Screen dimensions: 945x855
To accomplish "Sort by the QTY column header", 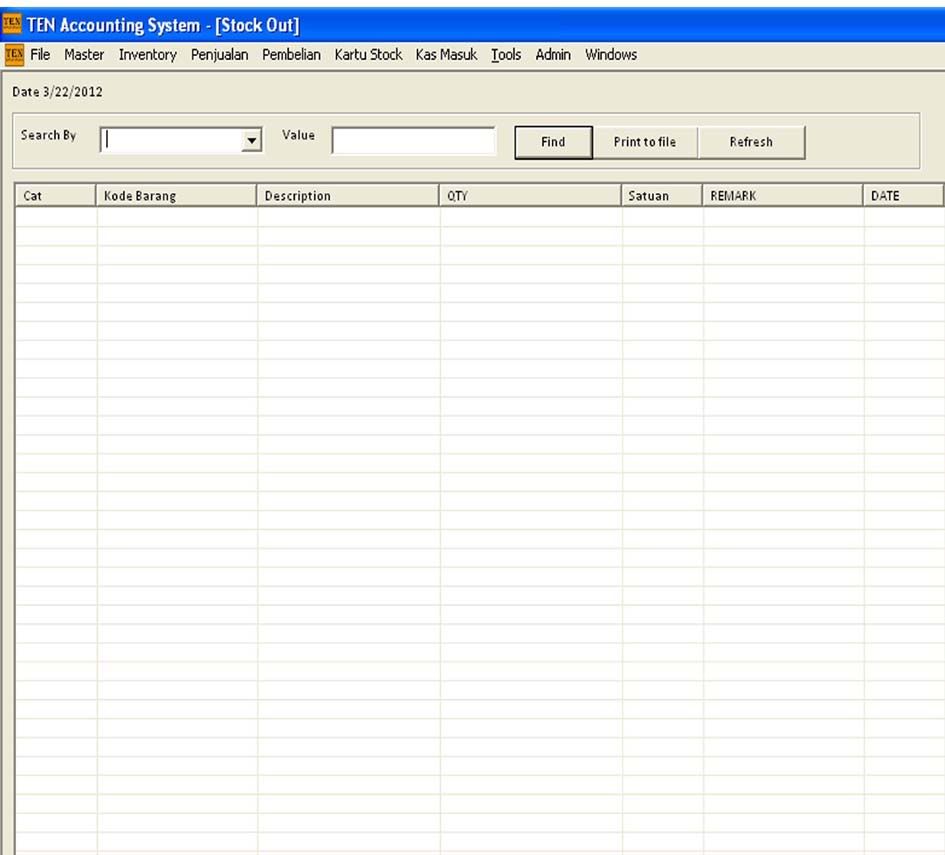I will pyautogui.click(x=530, y=196).
